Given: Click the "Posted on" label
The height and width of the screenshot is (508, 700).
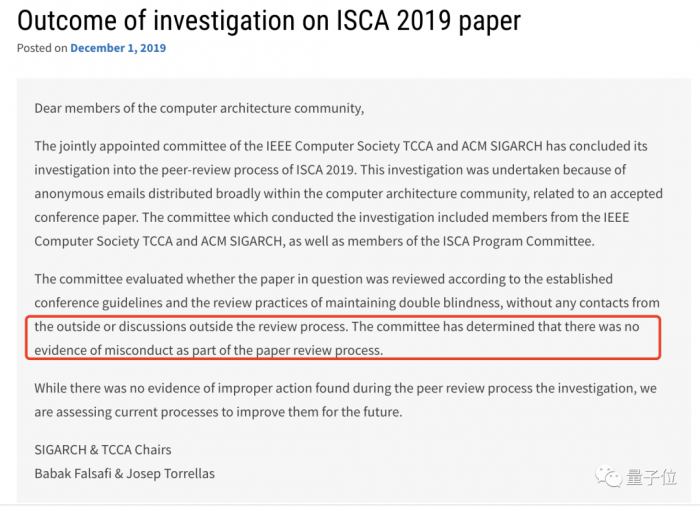Looking at the screenshot, I should [42, 48].
